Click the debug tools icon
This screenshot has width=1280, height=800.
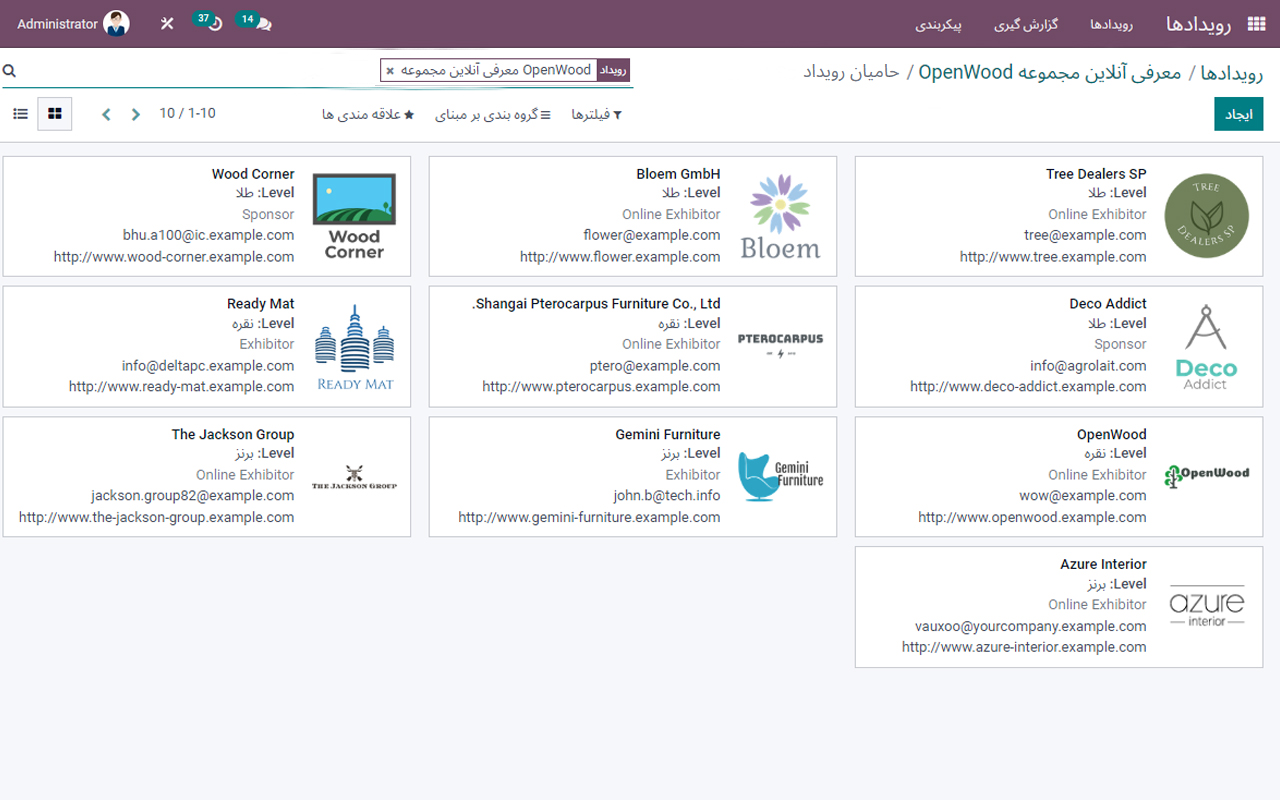(x=167, y=24)
